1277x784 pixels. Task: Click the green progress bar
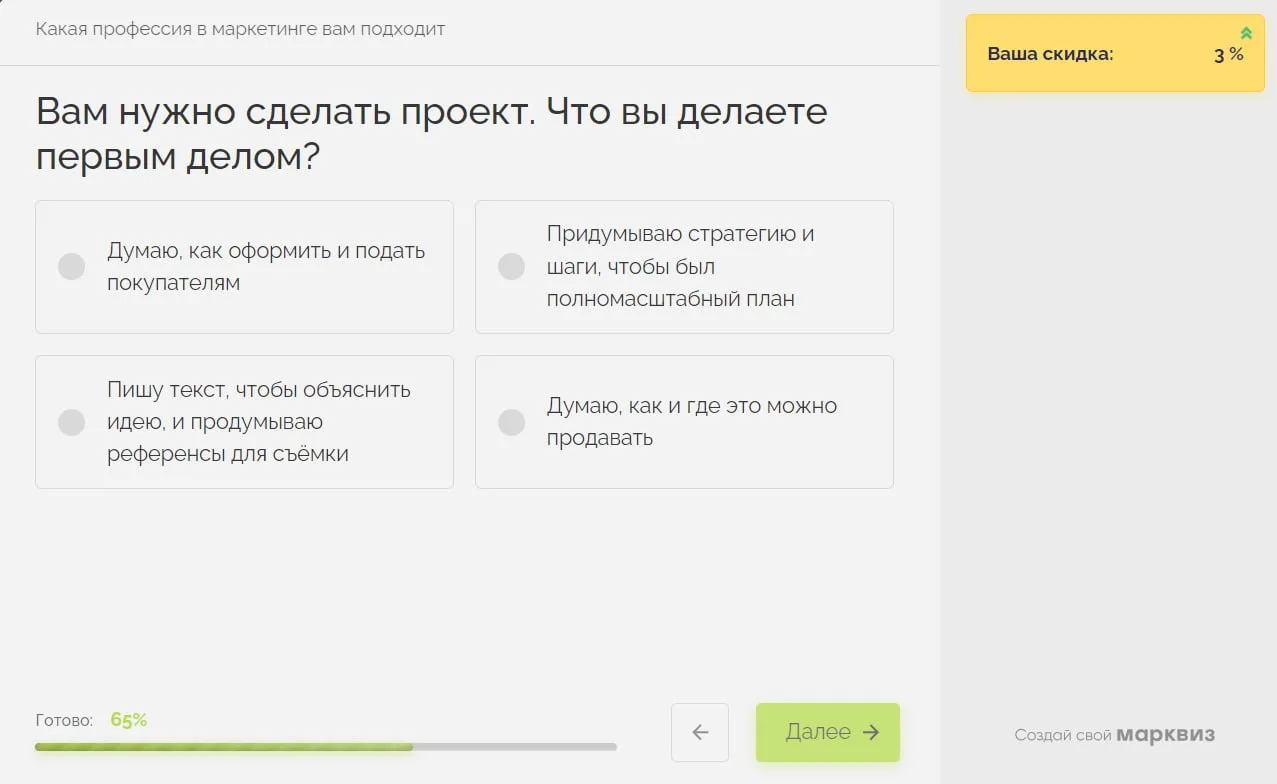224,746
